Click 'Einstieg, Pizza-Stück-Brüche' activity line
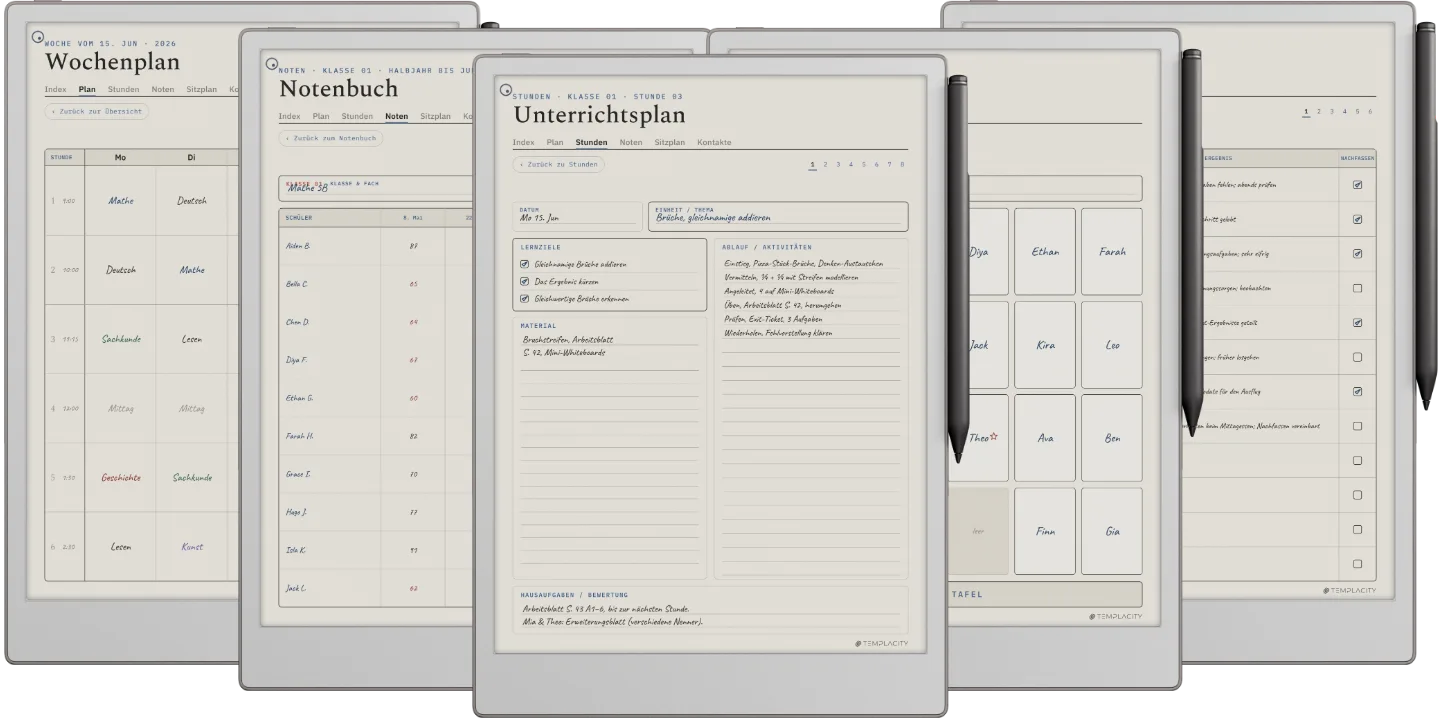This screenshot has height=718, width=1440. 803,264
